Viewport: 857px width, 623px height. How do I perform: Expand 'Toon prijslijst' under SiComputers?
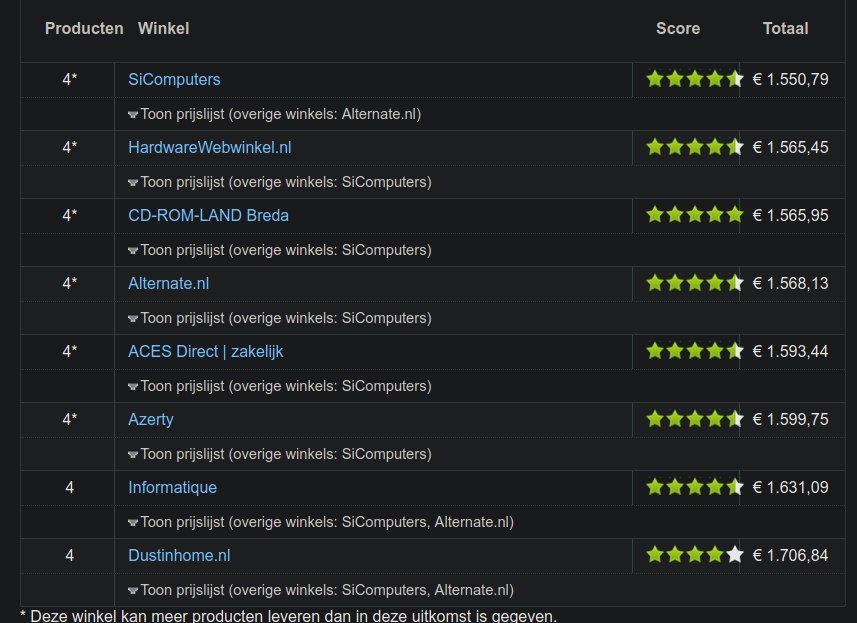point(274,114)
